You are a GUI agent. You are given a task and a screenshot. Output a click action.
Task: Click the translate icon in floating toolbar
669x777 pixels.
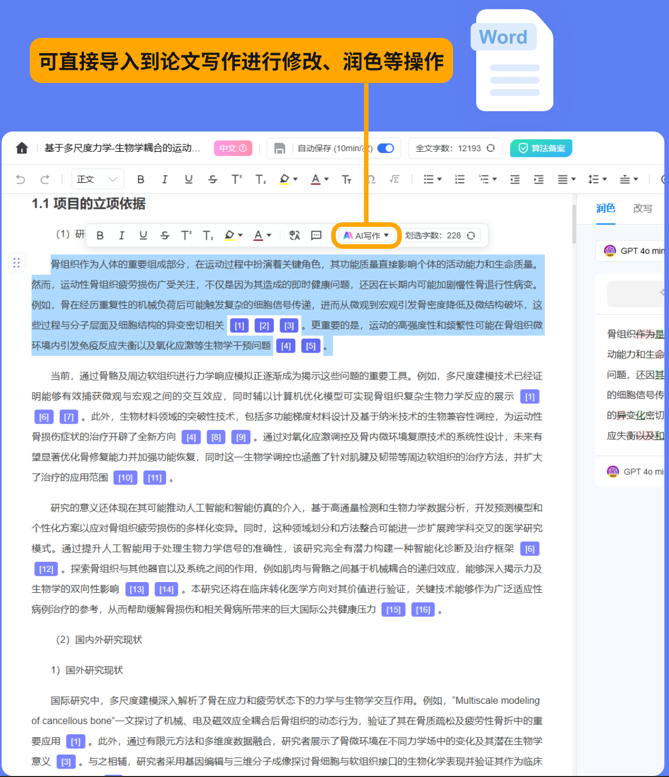(x=294, y=235)
